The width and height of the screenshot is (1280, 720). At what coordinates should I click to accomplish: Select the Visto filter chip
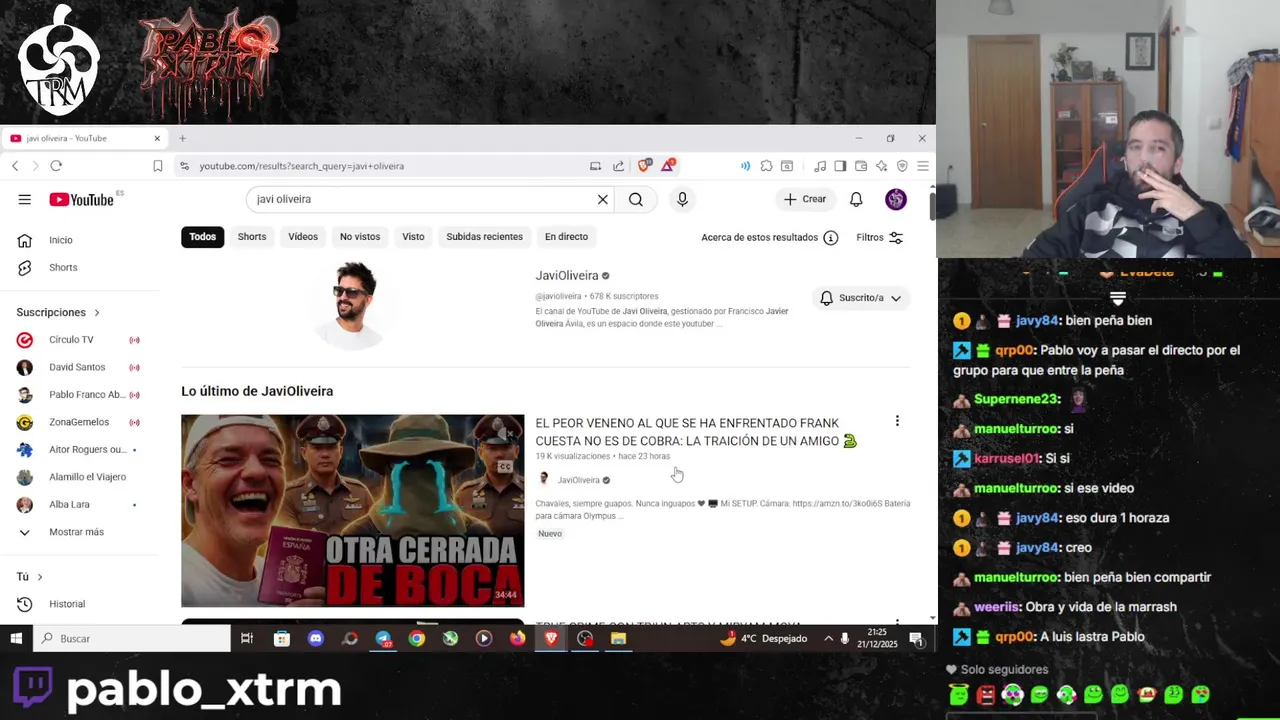pos(413,237)
